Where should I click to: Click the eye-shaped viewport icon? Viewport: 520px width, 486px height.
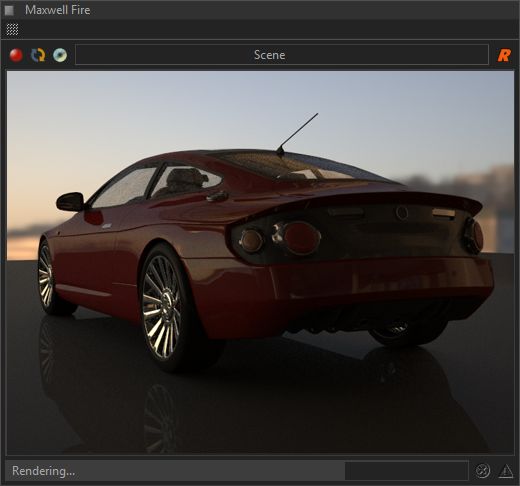point(60,55)
